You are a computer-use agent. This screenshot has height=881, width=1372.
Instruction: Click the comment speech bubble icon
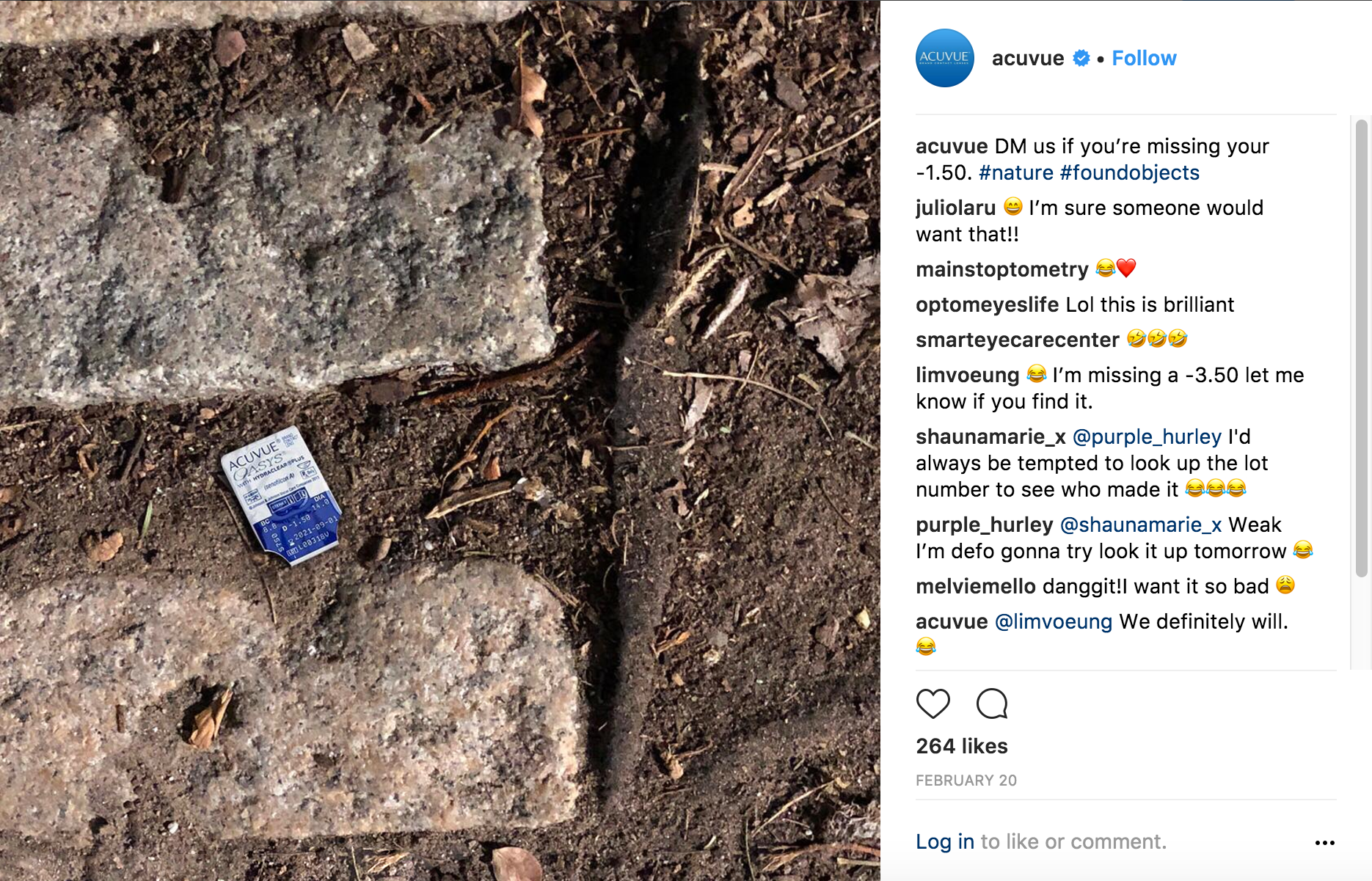point(992,704)
